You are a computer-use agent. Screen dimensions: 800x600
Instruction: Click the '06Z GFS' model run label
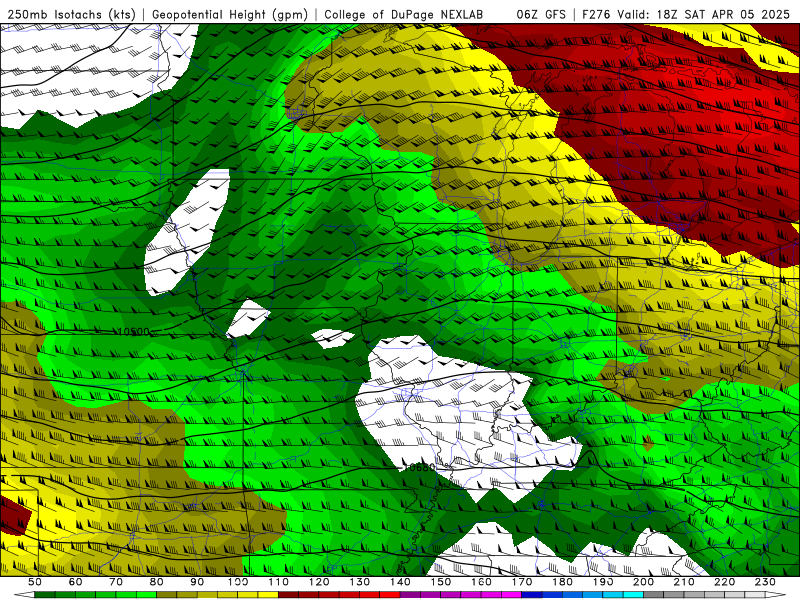(541, 14)
